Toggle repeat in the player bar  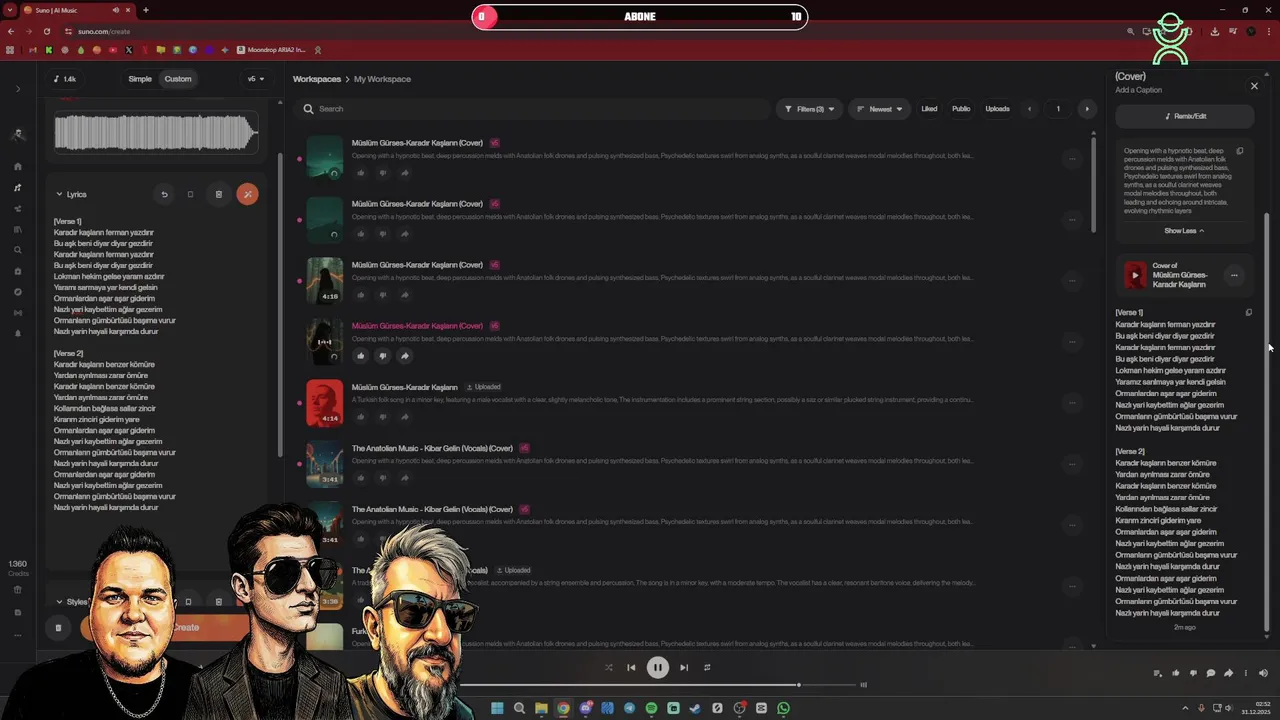tap(707, 668)
